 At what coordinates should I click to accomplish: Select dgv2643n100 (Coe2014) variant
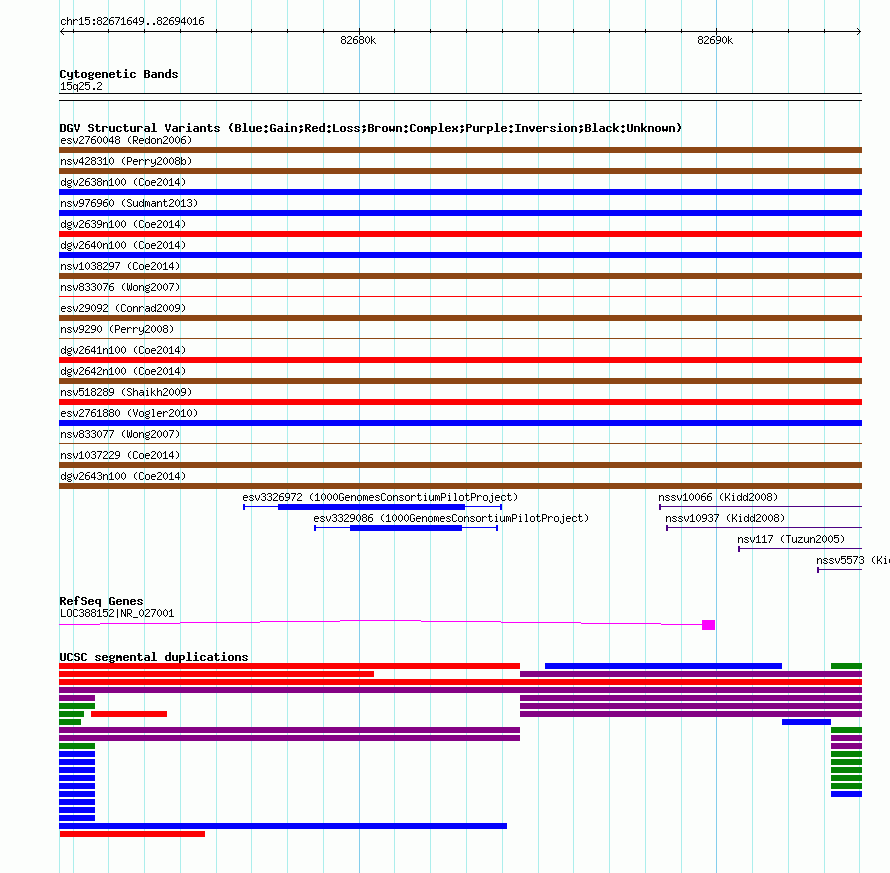click(123, 476)
